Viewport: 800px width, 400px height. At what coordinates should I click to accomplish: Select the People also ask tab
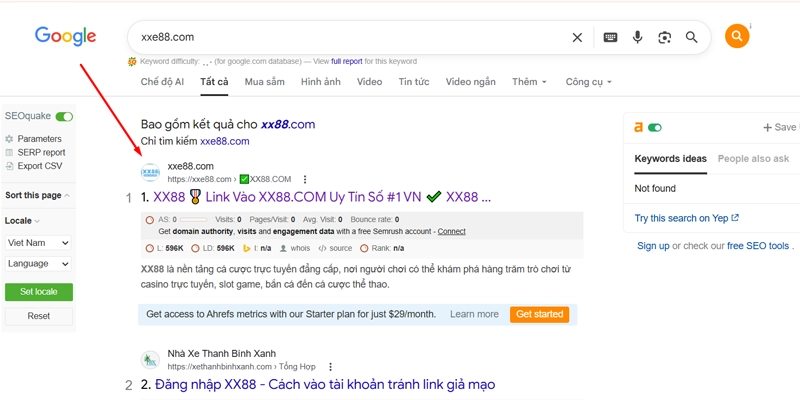pos(753,158)
